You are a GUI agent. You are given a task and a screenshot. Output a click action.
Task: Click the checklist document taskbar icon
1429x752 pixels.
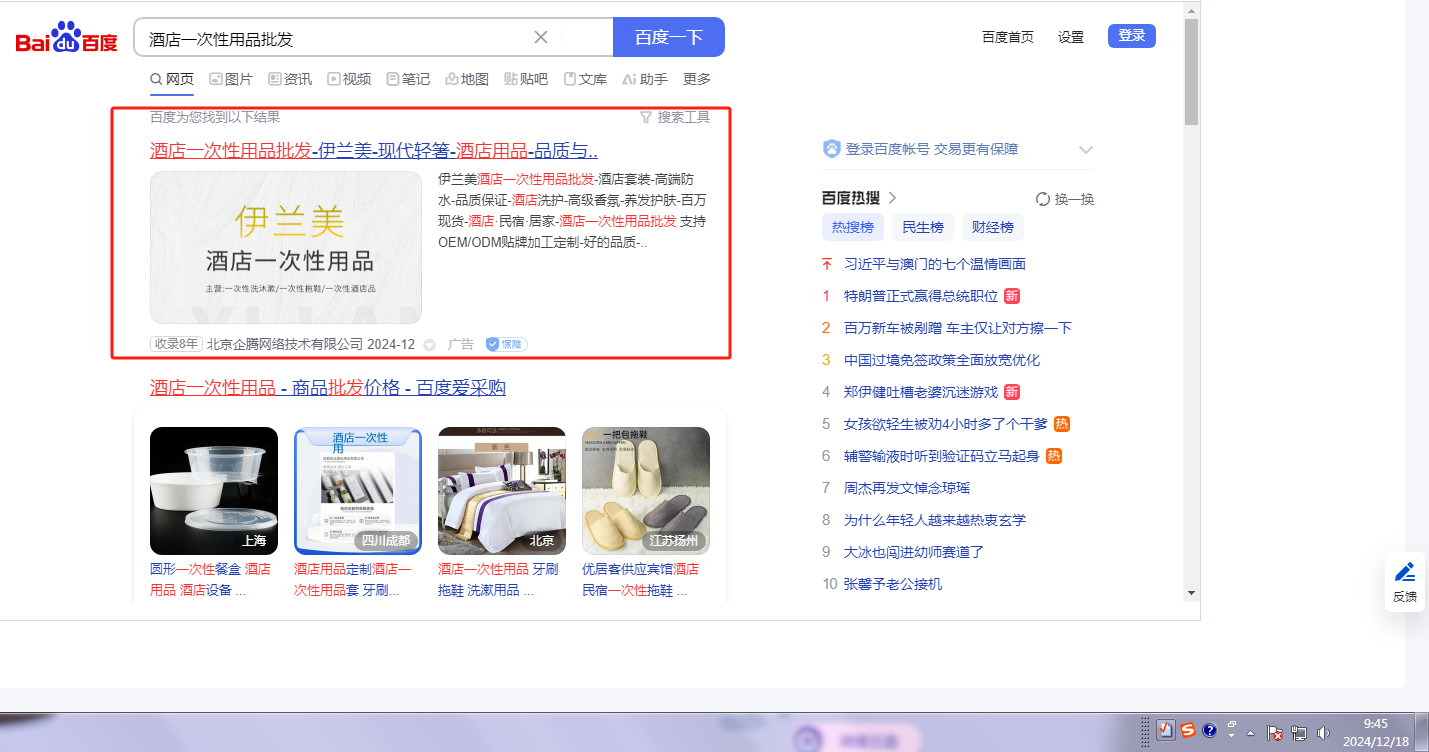1166,731
